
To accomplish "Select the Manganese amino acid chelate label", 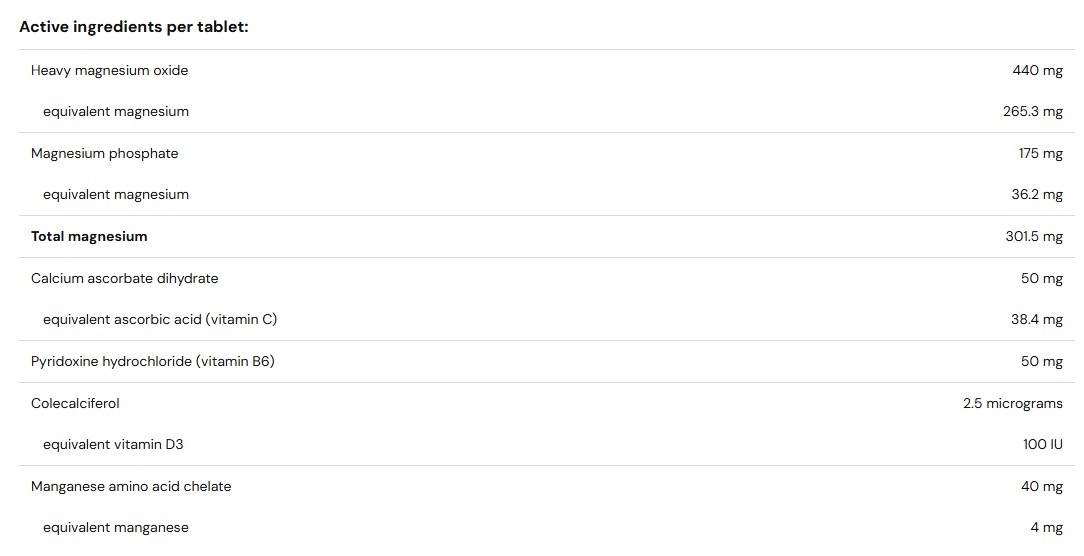I will (131, 486).
